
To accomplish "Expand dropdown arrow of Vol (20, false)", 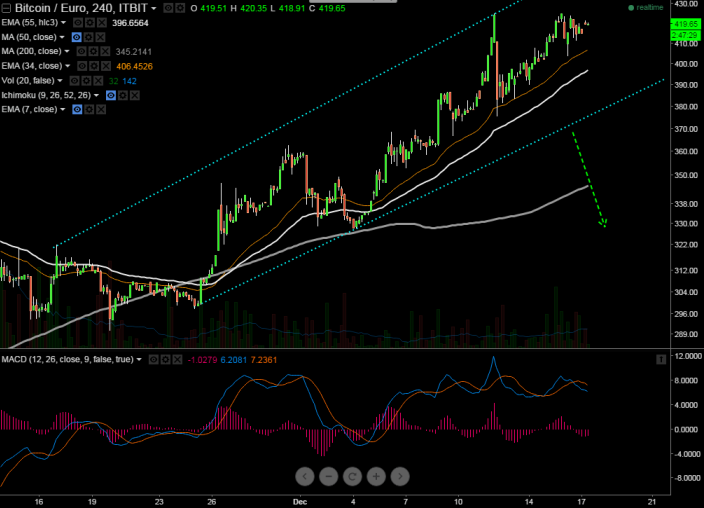I will point(60,81).
